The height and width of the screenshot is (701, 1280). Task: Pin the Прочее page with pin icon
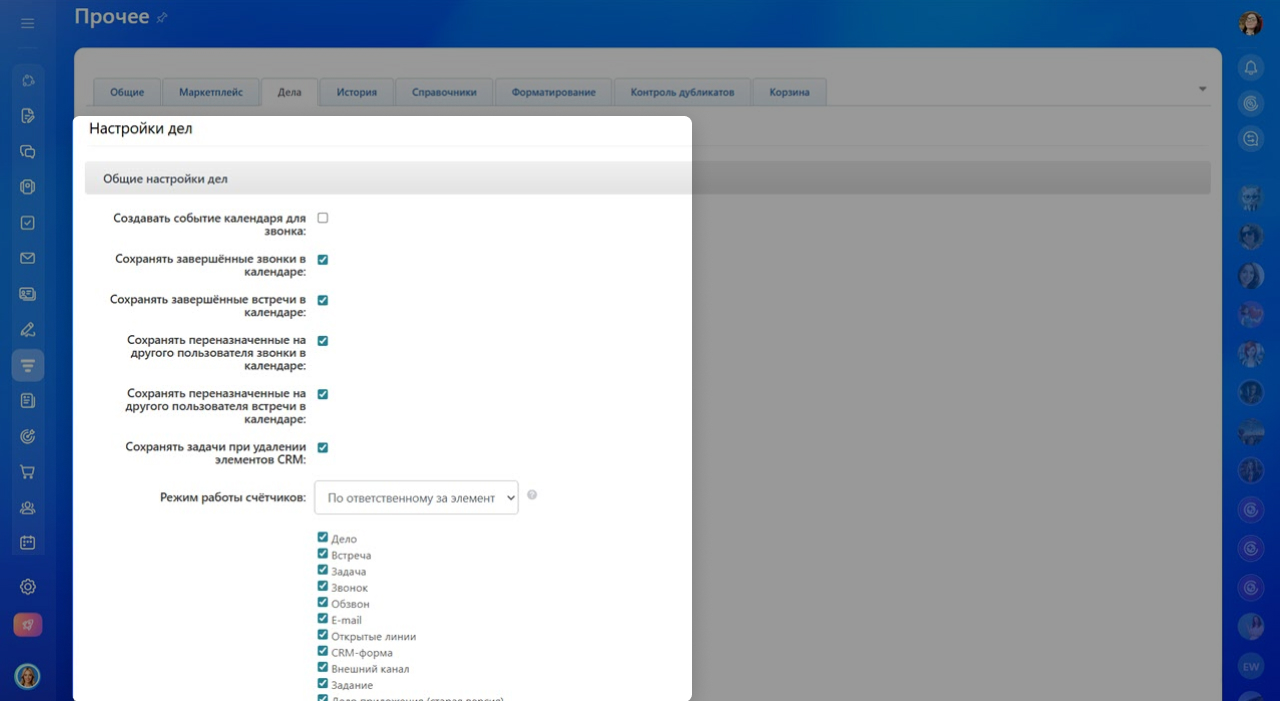[x=163, y=18]
